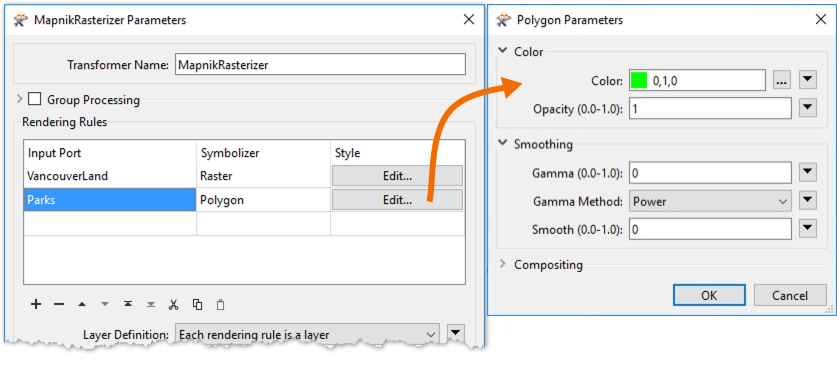
Task: Close the Polygon Parameters window
Action: [x=821, y=20]
